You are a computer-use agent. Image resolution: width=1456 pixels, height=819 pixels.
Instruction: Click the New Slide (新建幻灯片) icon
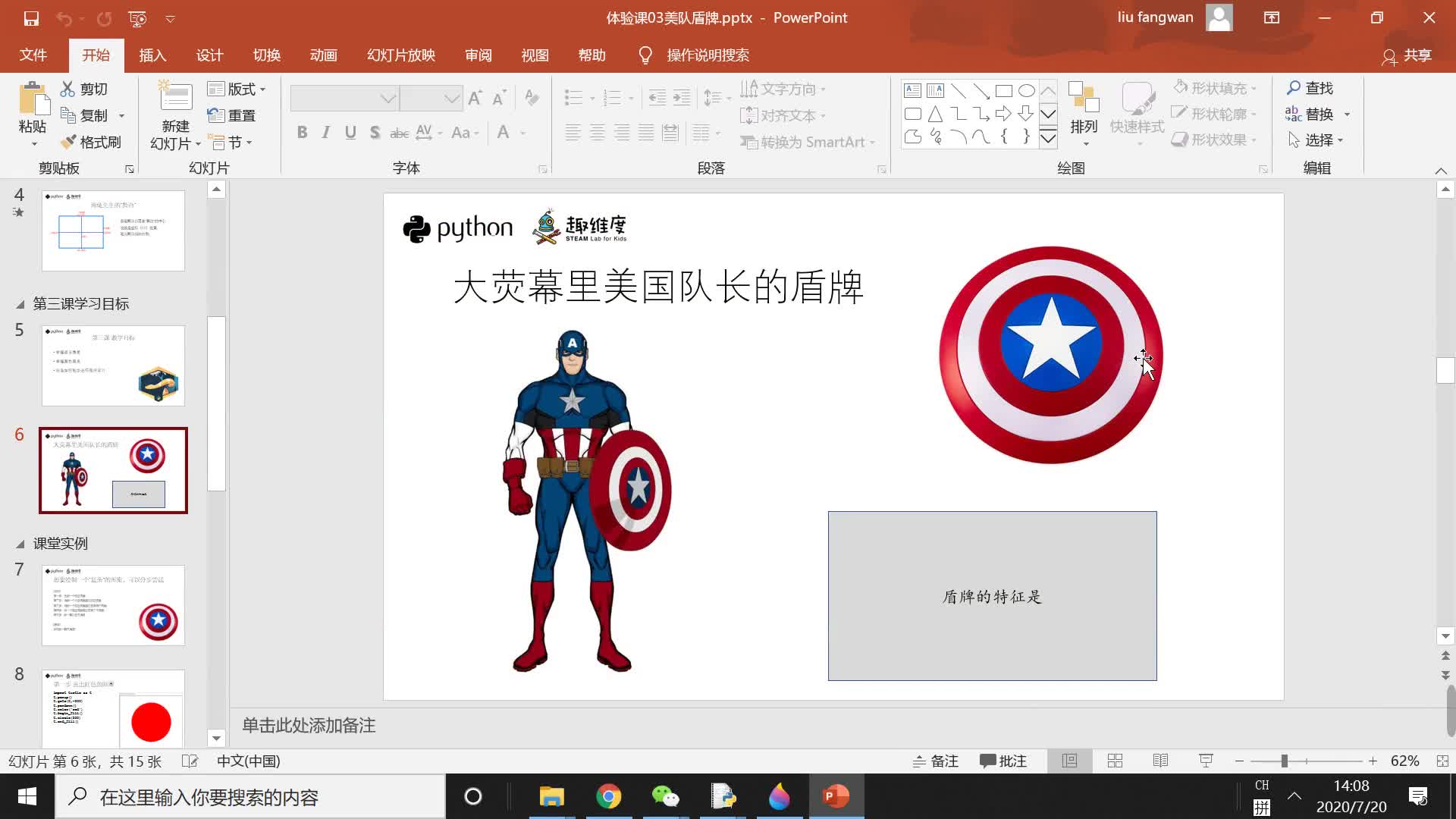coord(175,97)
